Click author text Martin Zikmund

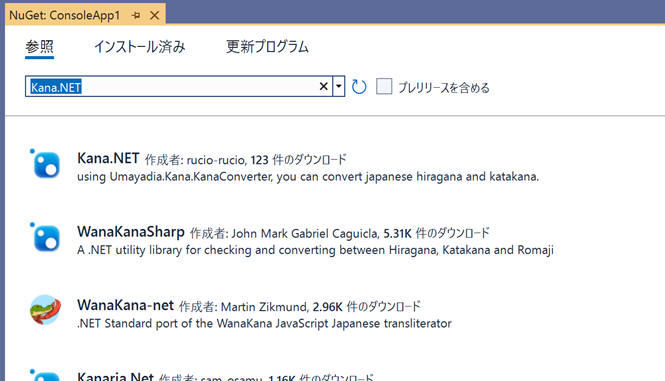(264, 307)
